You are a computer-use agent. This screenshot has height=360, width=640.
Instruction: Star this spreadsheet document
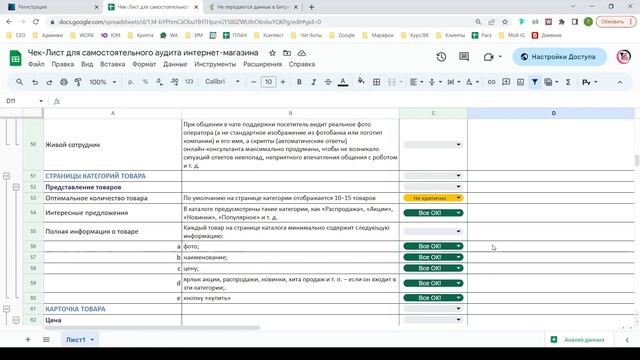tap(272, 53)
